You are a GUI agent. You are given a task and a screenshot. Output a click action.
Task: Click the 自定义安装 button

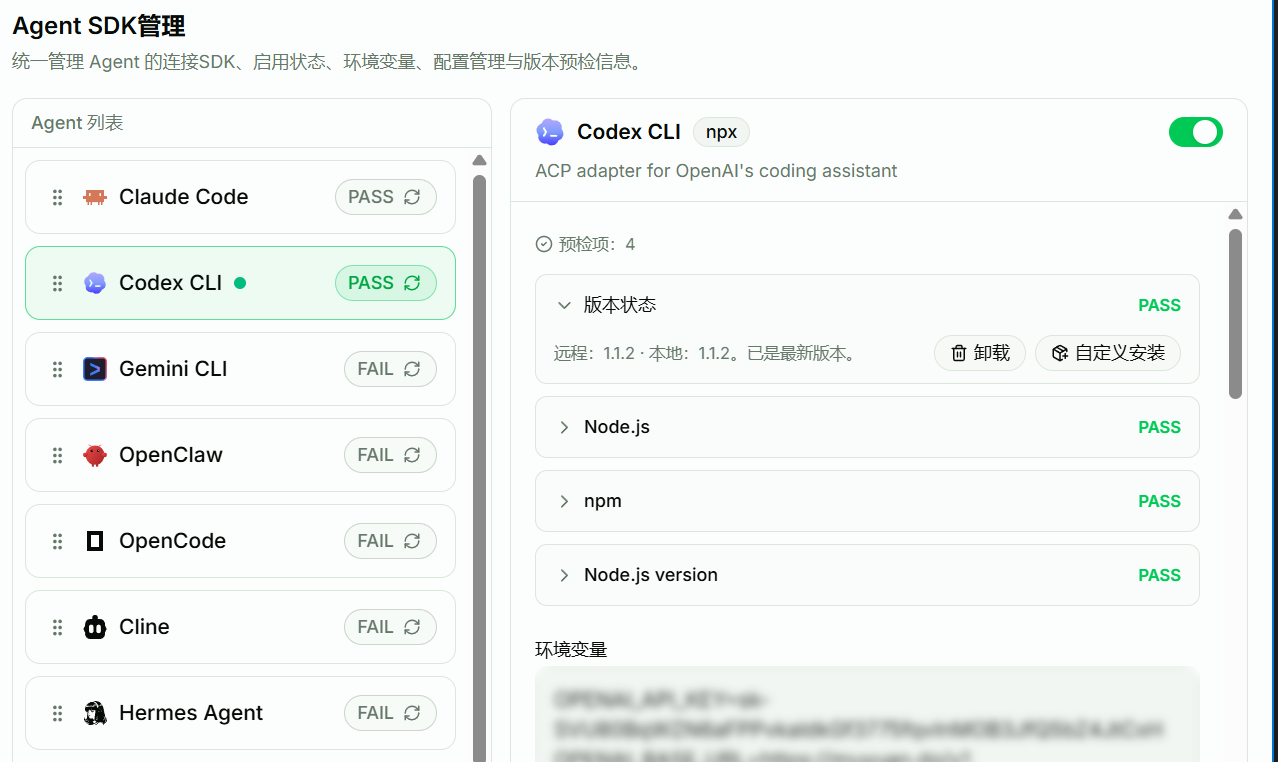(x=1108, y=353)
